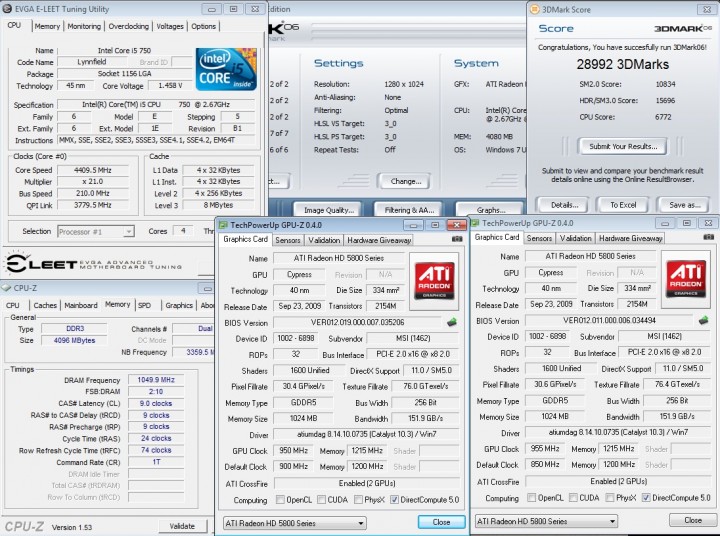Click the CPU-Z window title icon
The height and width of the screenshot is (536, 720).
click(x=6, y=288)
